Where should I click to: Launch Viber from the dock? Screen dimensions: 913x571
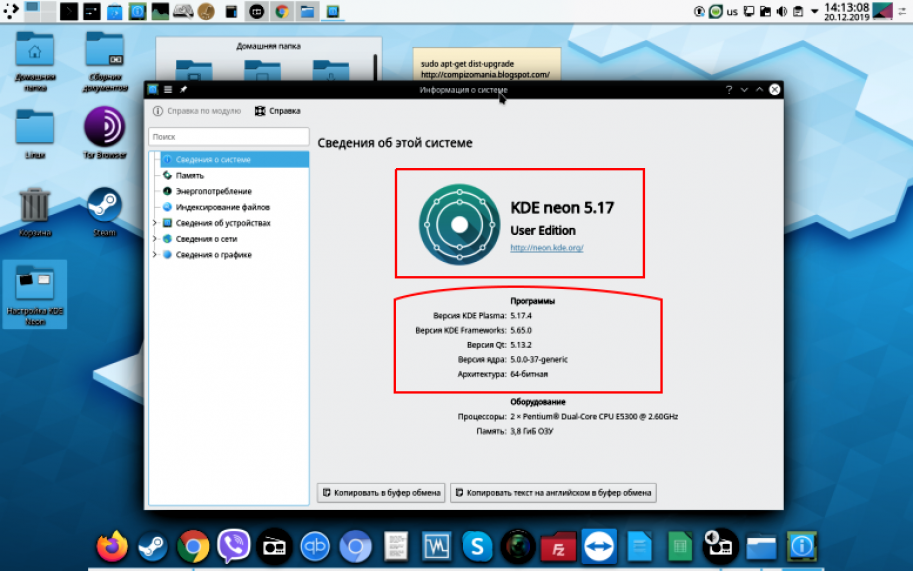pos(233,547)
